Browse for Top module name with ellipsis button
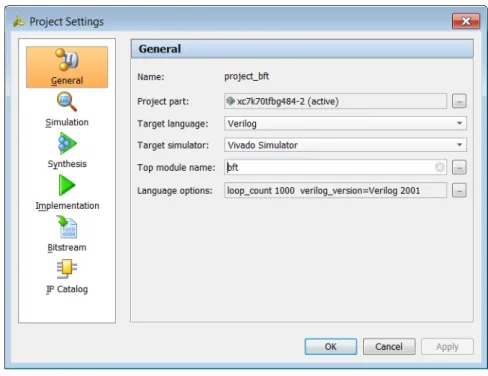The image size is (488, 376). tap(459, 167)
